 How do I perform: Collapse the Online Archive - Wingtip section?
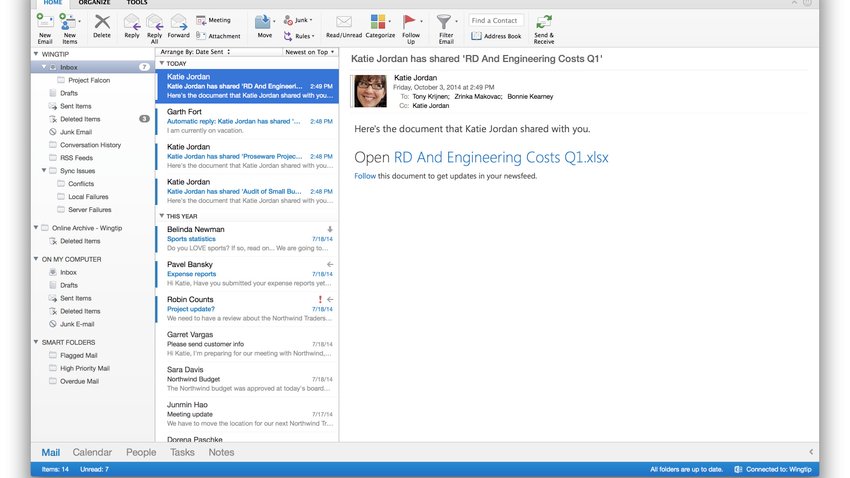coord(36,228)
